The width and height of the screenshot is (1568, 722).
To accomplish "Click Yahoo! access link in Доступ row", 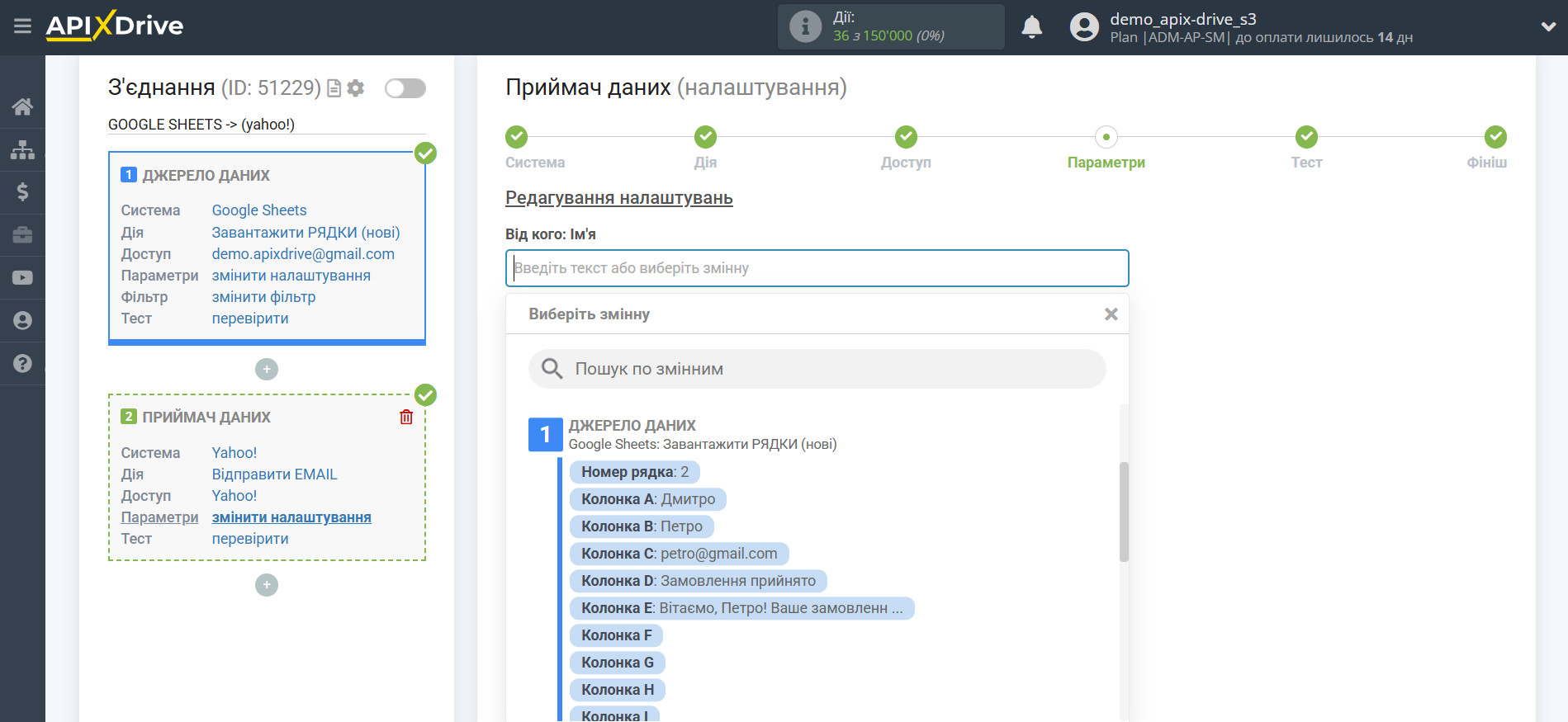I will pyautogui.click(x=234, y=496).
